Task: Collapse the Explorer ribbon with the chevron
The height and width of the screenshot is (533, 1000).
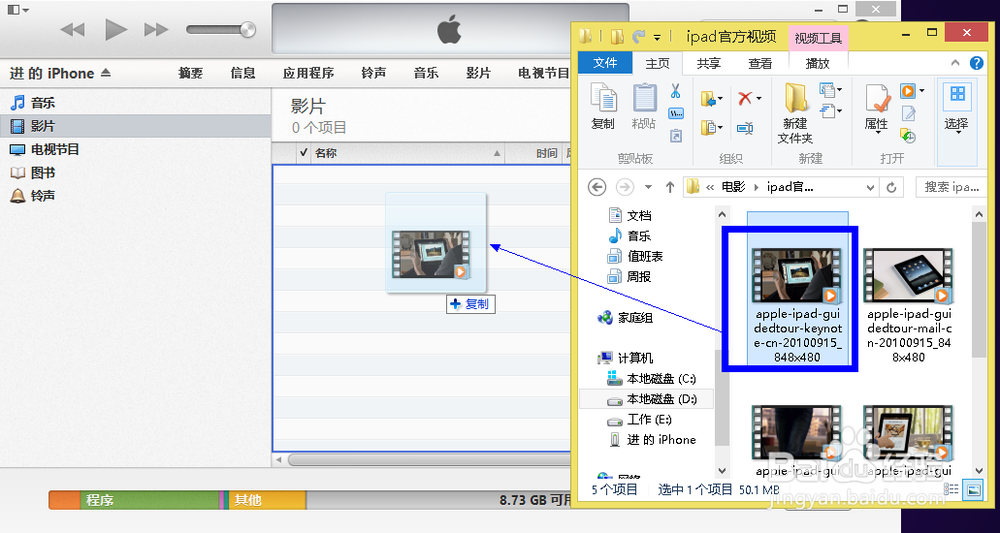Action: pyautogui.click(x=955, y=62)
